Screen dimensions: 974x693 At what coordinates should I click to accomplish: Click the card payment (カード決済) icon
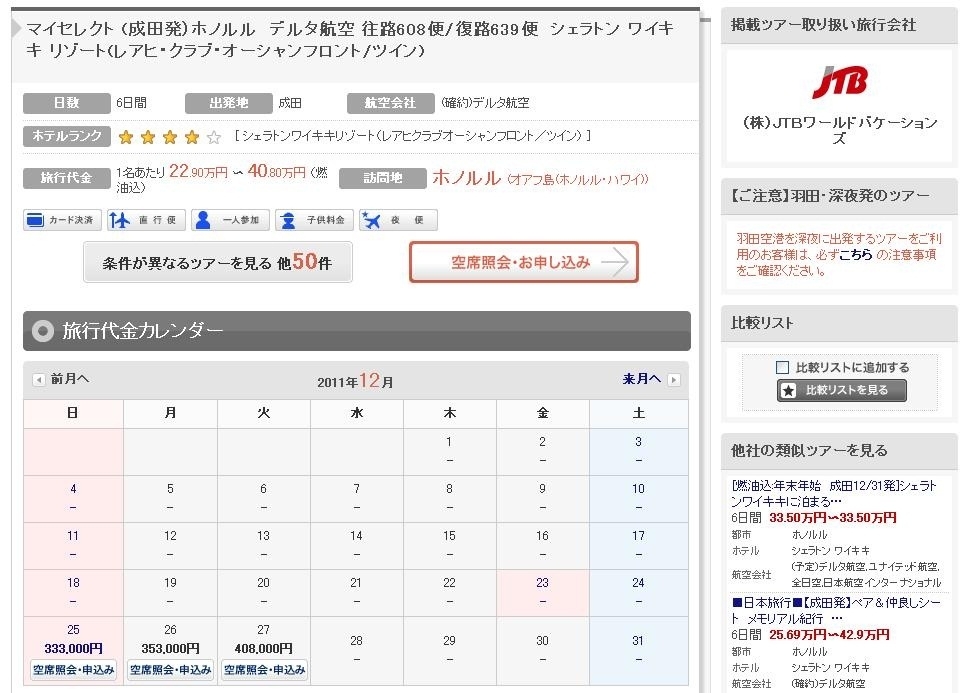[x=62, y=220]
